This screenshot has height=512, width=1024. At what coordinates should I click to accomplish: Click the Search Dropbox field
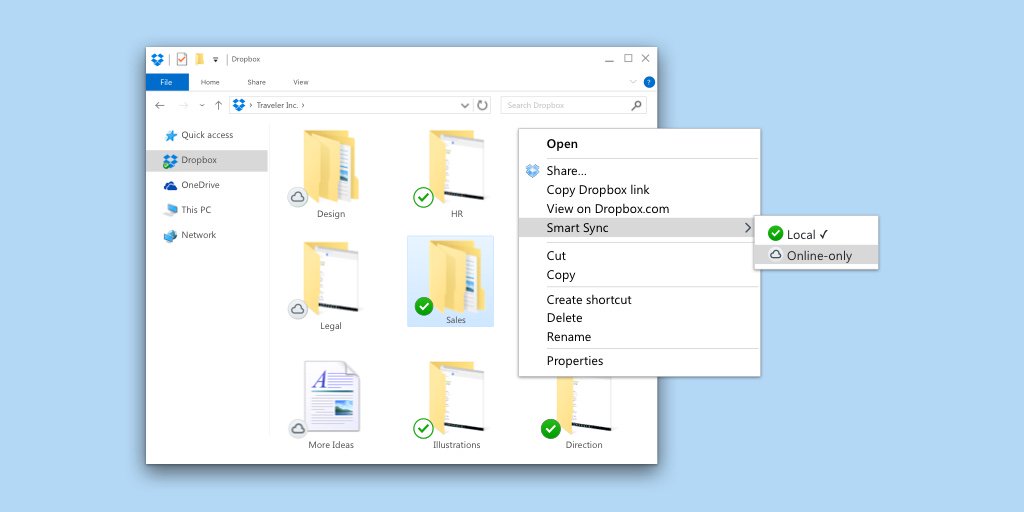[x=573, y=105]
